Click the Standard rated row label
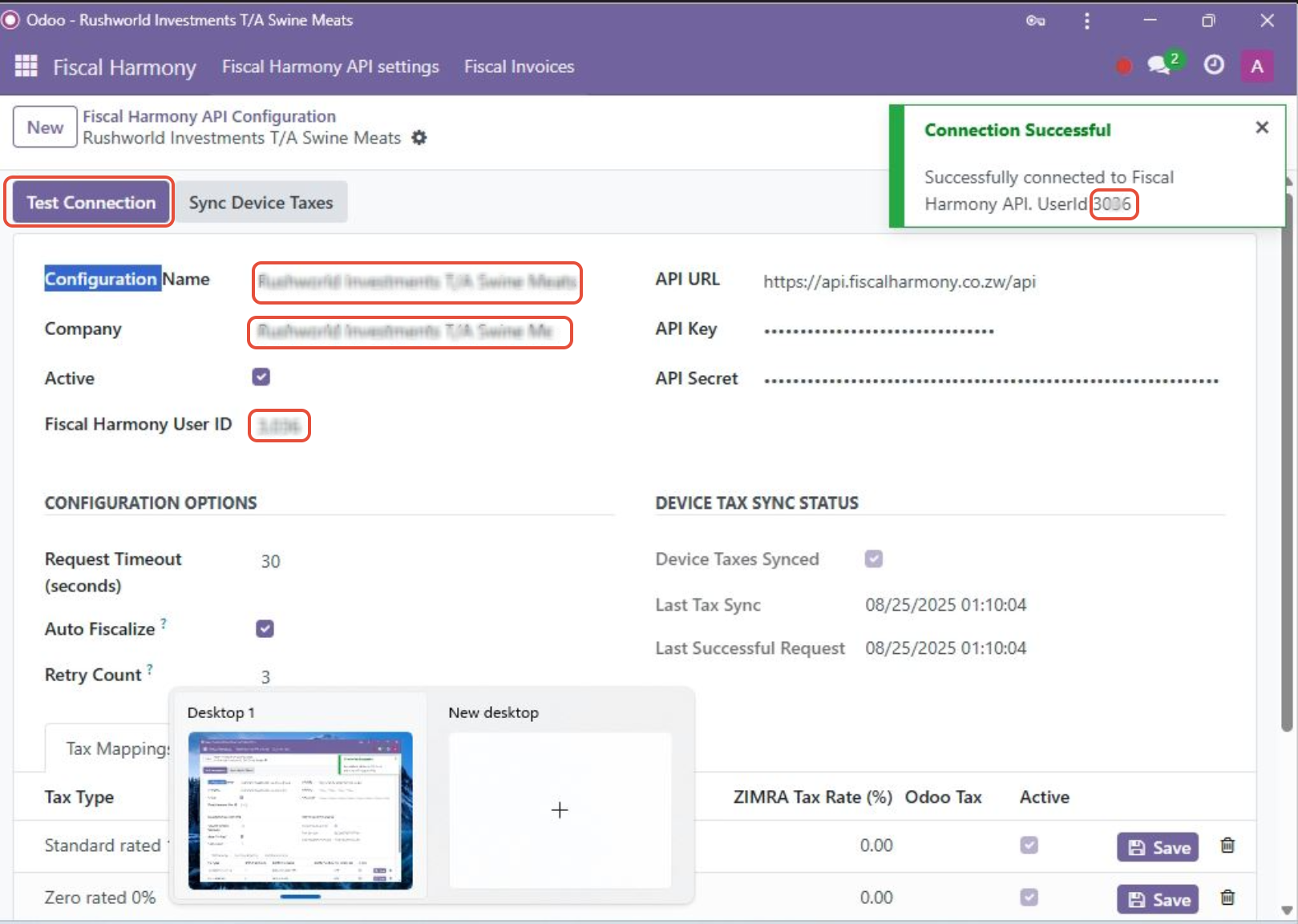1298x924 pixels. pyautogui.click(x=103, y=845)
